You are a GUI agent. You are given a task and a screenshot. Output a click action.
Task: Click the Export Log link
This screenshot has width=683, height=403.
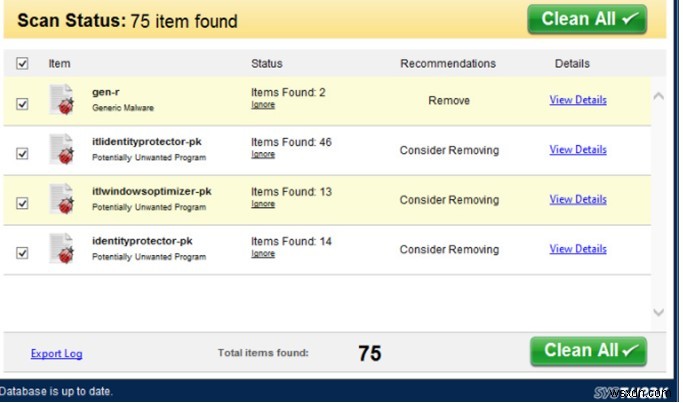click(56, 353)
